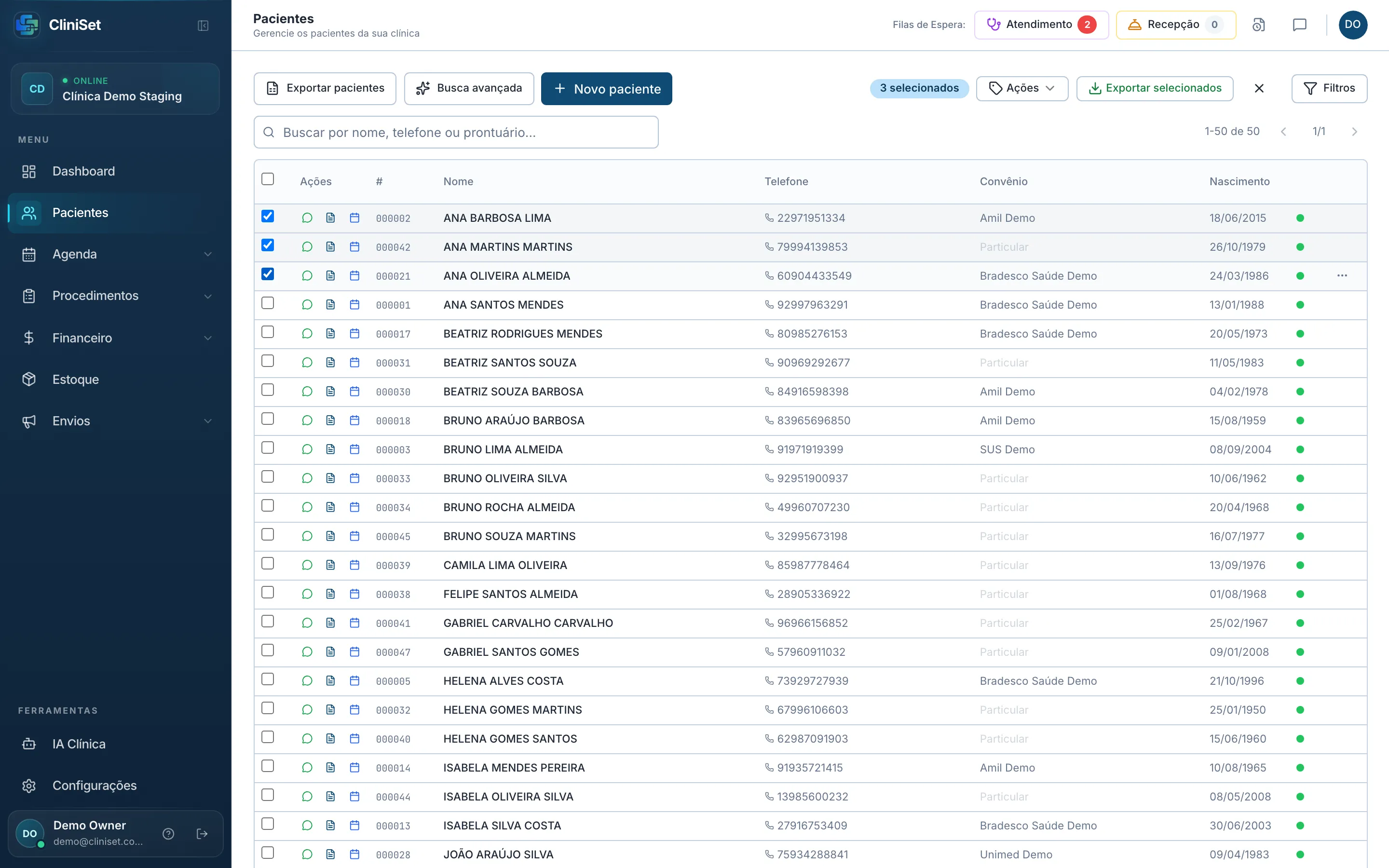Click the 3 selecionados badge
1389x868 pixels.
coord(919,88)
